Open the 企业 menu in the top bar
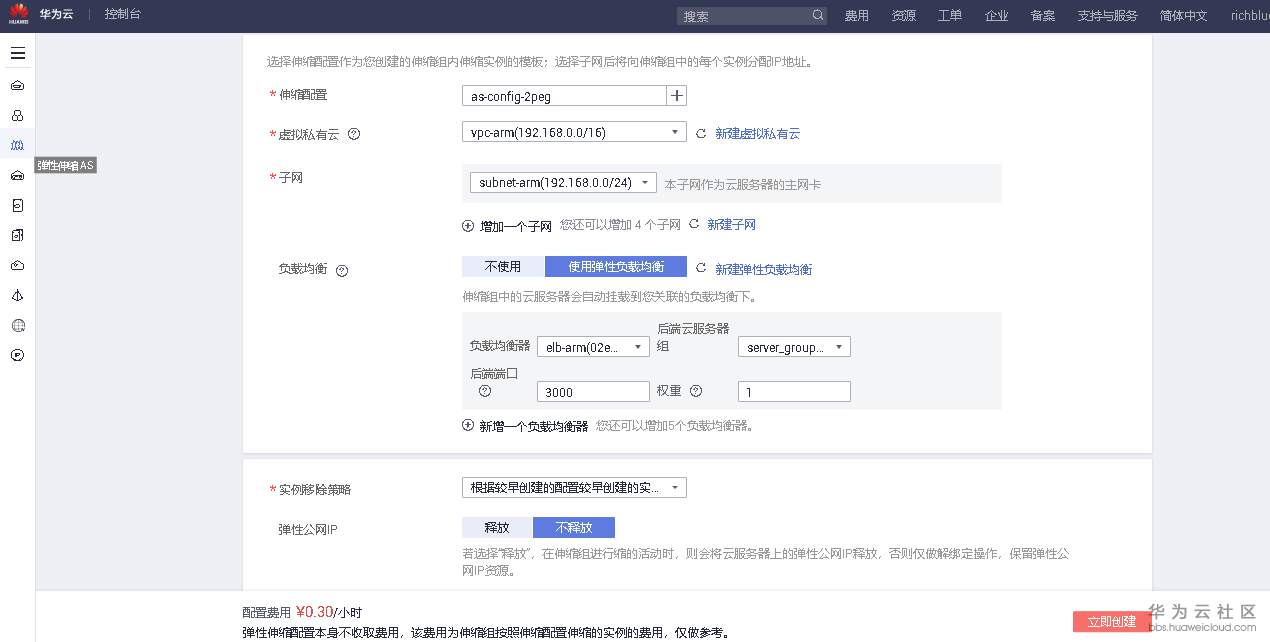 996,16
